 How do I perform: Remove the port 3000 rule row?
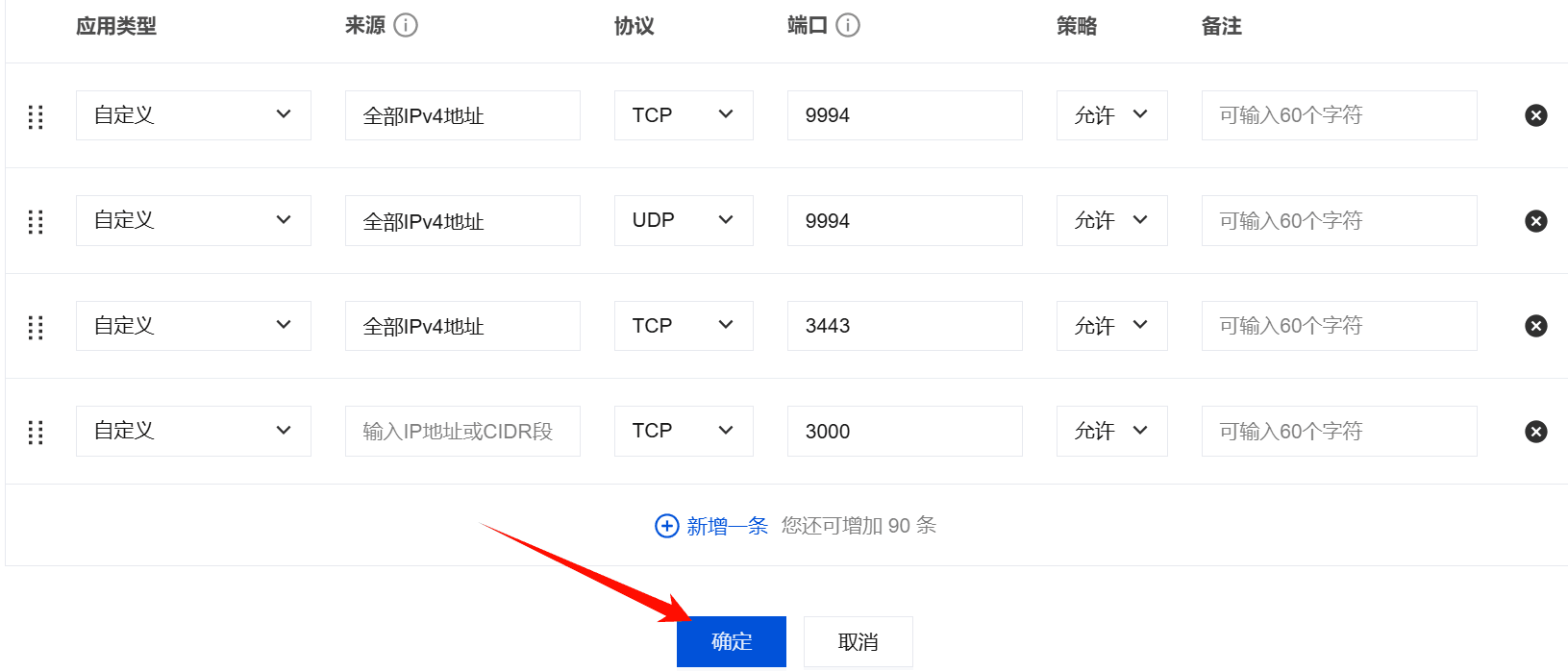[x=1535, y=432]
